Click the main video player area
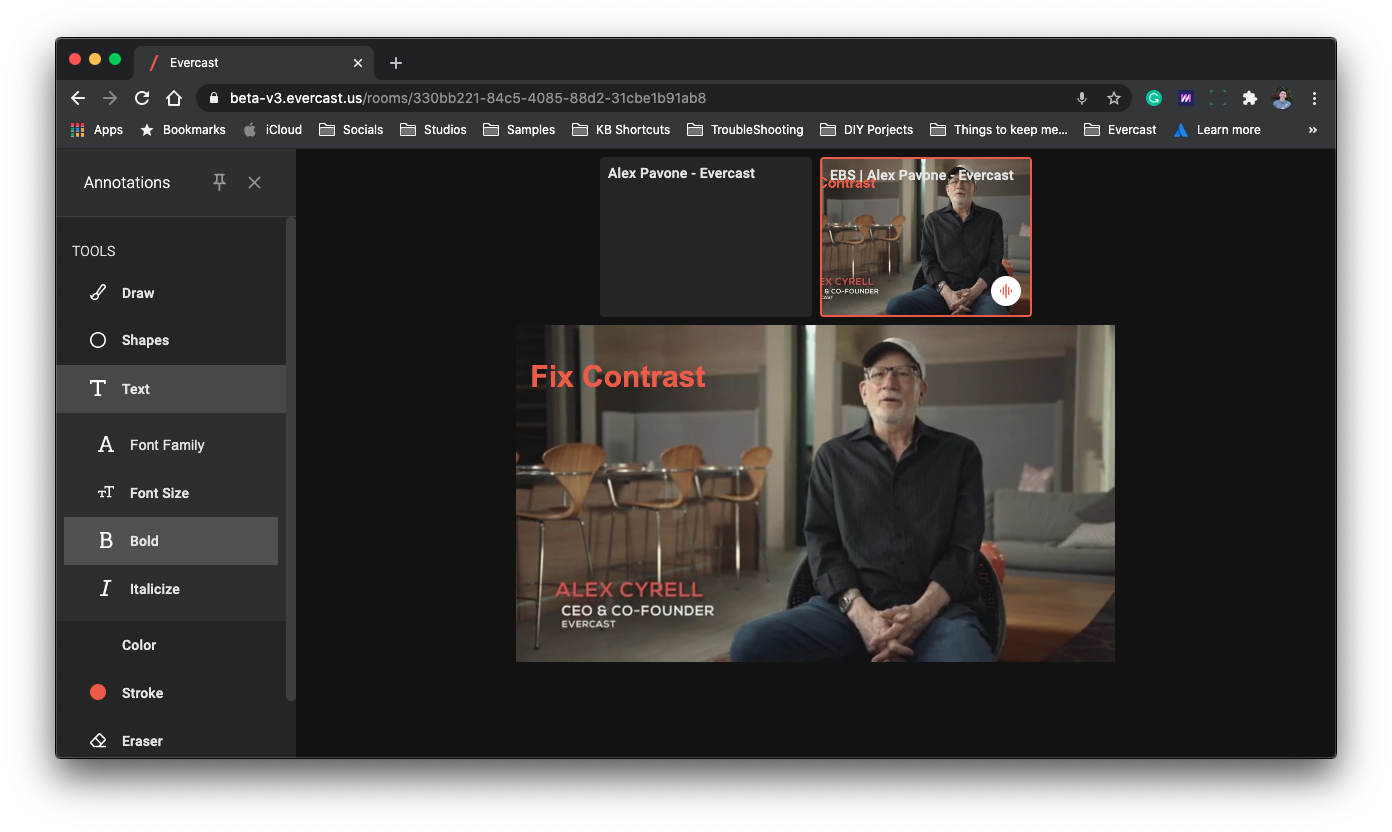1392x832 pixels. coord(815,493)
